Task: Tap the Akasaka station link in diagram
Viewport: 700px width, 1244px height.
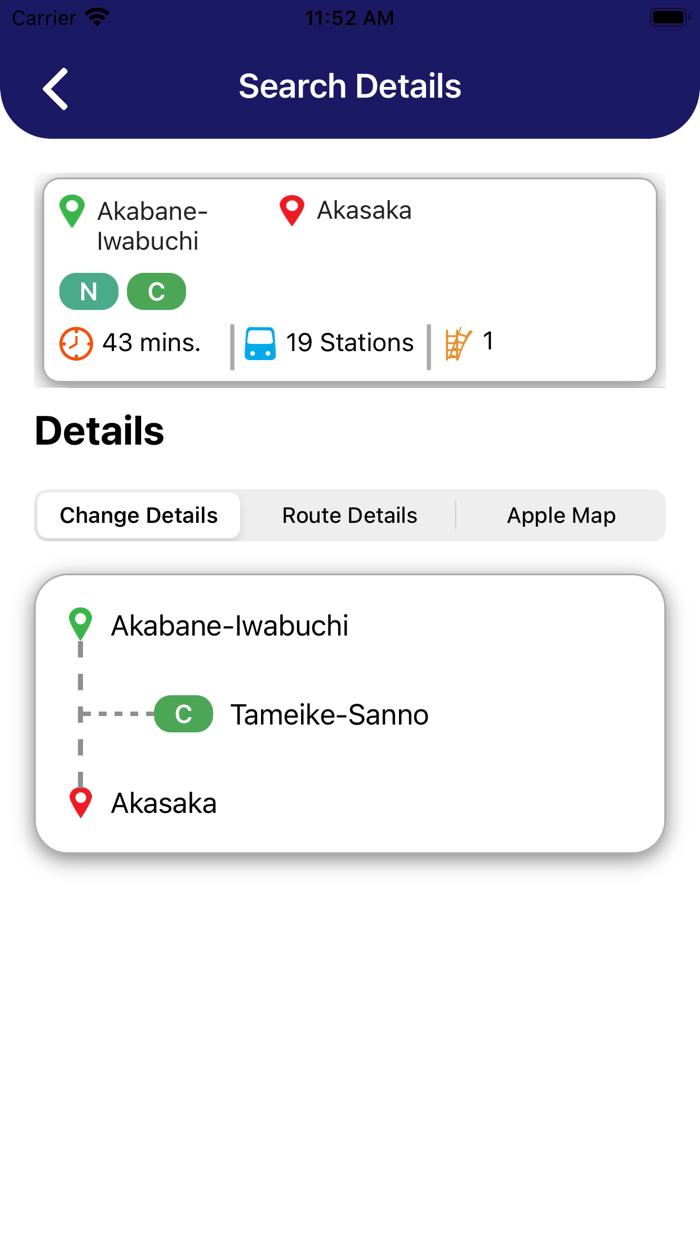Action: [x=163, y=802]
